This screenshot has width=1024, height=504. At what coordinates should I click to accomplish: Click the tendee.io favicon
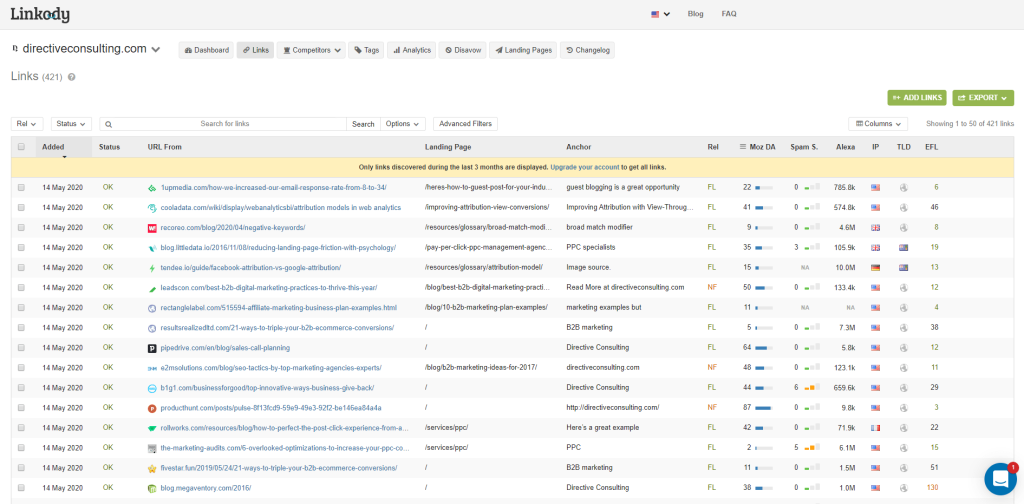tap(152, 268)
